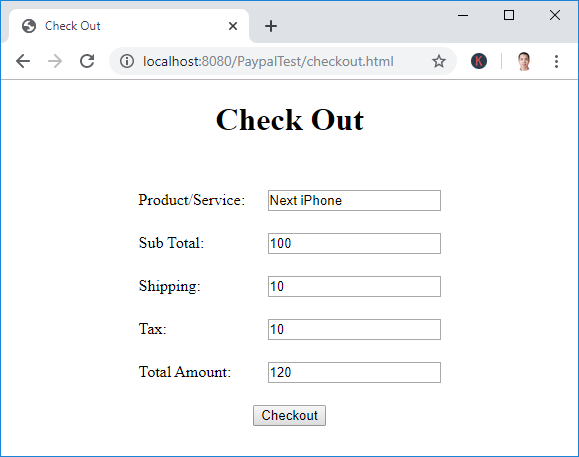Click the Check Out page heading
The width and height of the screenshot is (579, 457).
pyautogui.click(x=290, y=120)
